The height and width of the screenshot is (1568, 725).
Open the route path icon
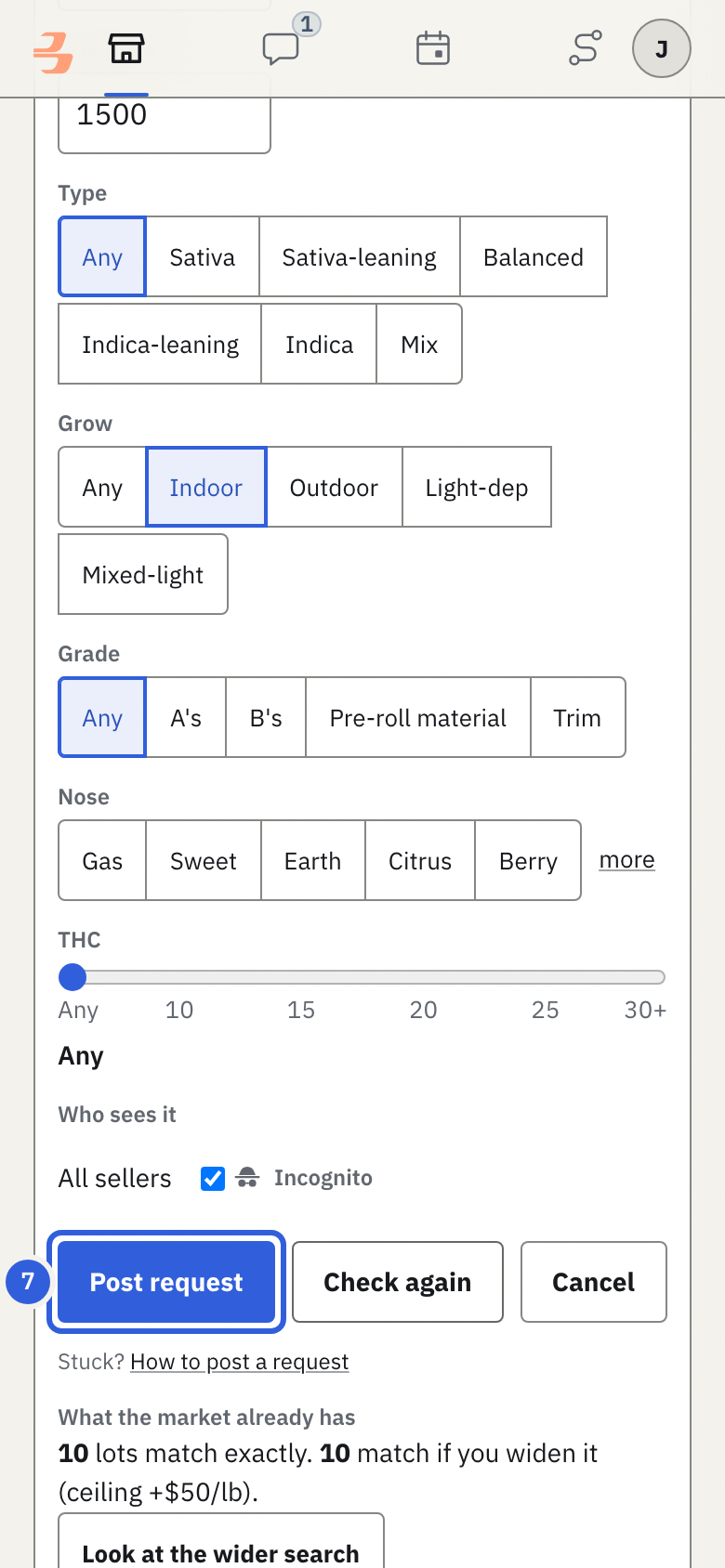[x=586, y=48]
